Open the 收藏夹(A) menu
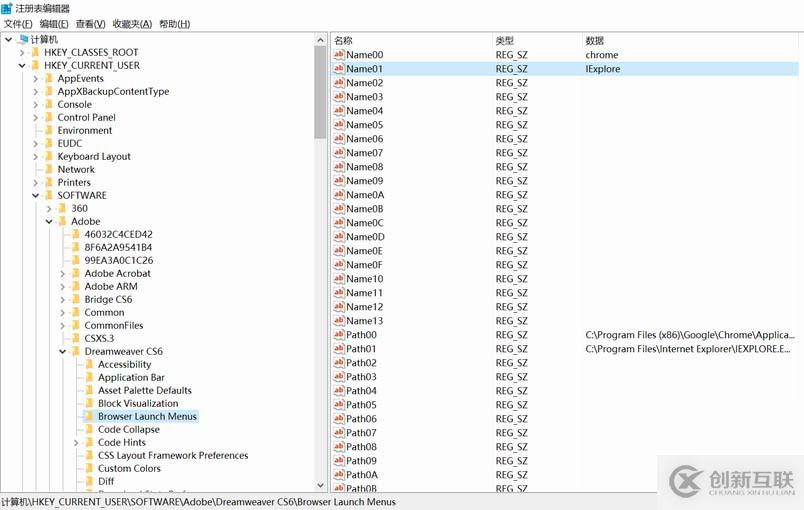The width and height of the screenshot is (804, 510). tap(132, 24)
